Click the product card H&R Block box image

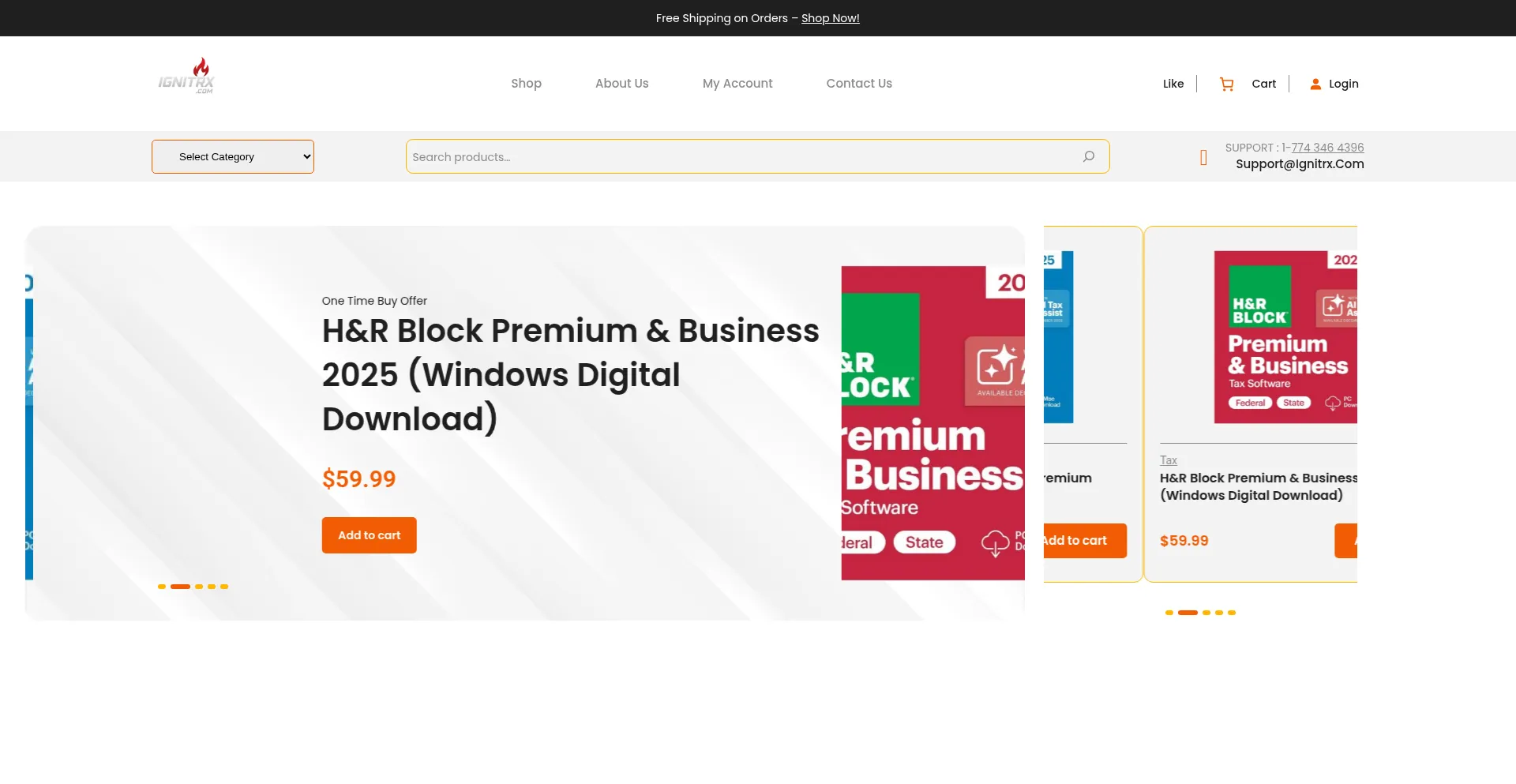click(x=1285, y=337)
